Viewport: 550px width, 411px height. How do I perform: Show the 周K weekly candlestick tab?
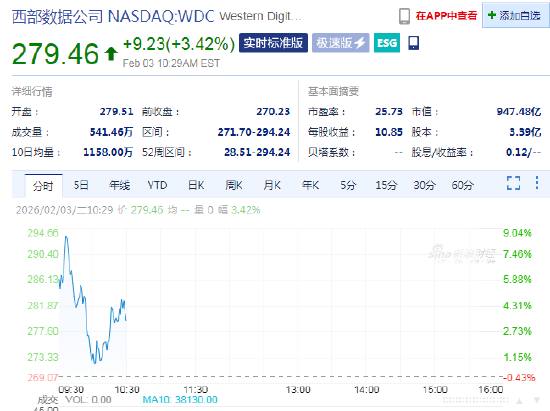tap(234, 185)
